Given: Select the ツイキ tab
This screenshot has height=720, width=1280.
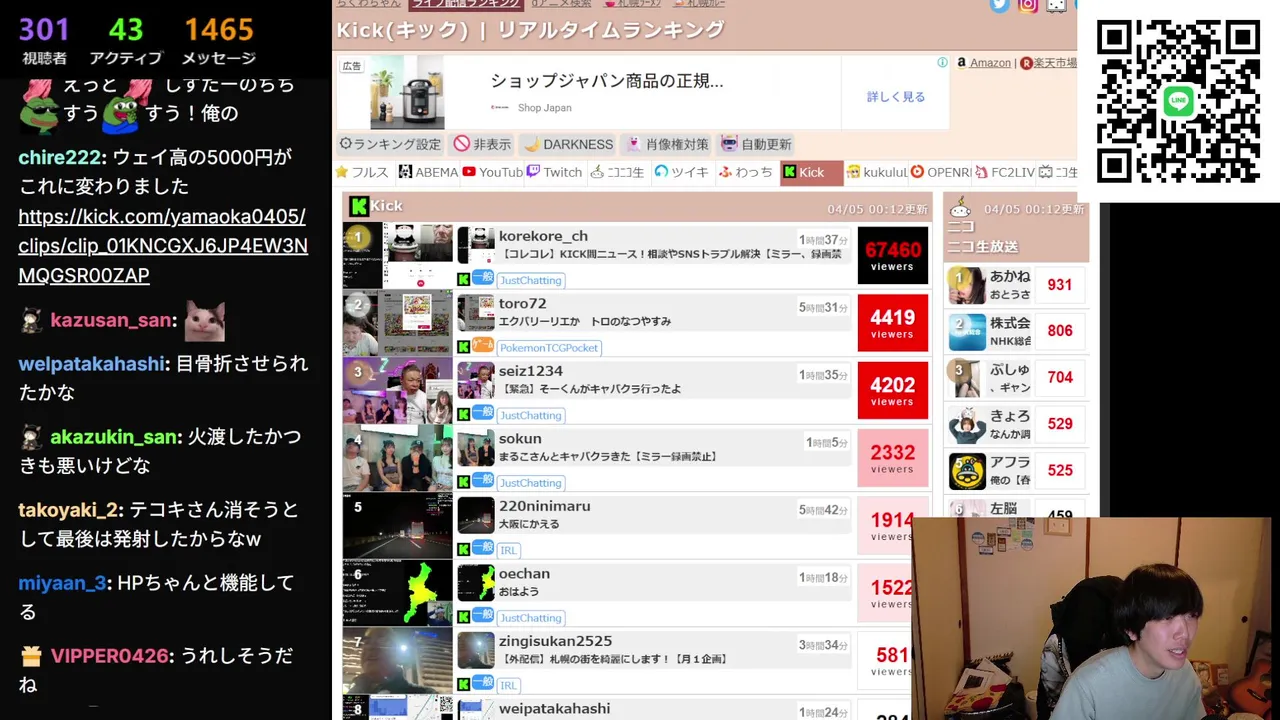Looking at the screenshot, I should point(681,172).
